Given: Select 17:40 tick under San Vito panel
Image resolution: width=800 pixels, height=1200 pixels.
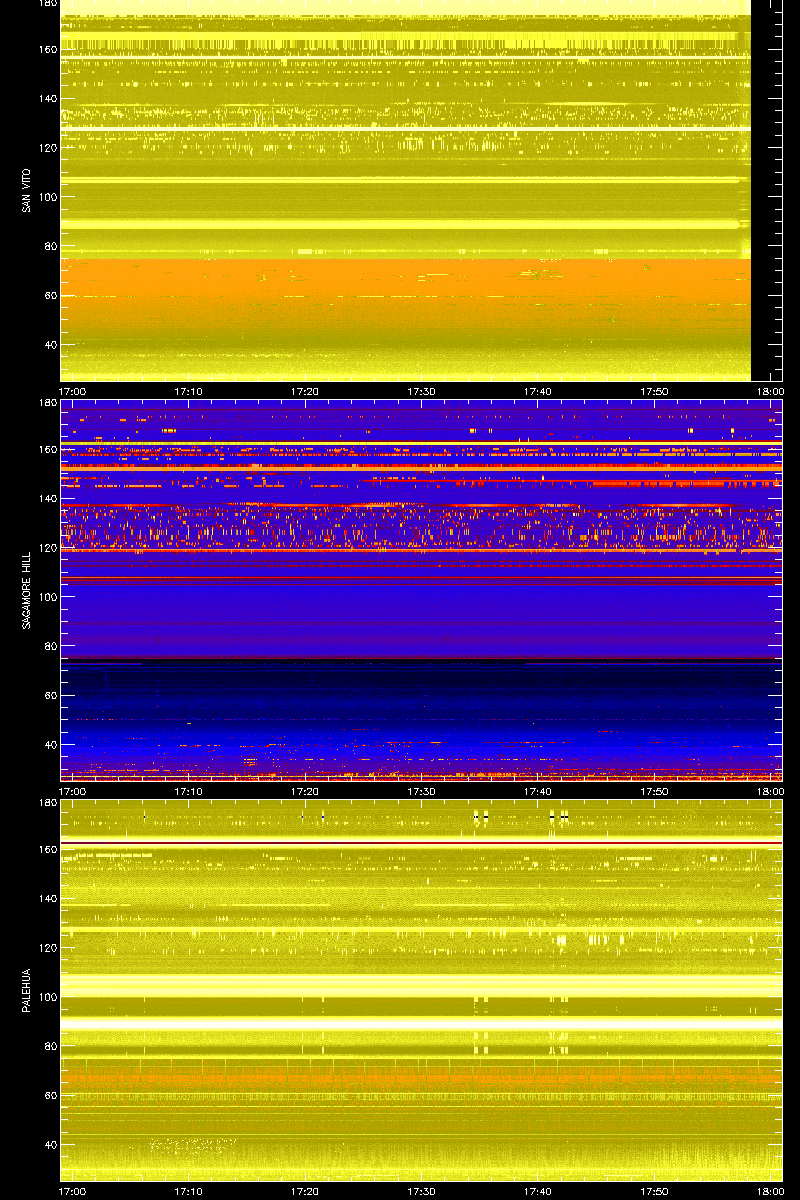Looking at the screenshot, I should click(x=538, y=391).
